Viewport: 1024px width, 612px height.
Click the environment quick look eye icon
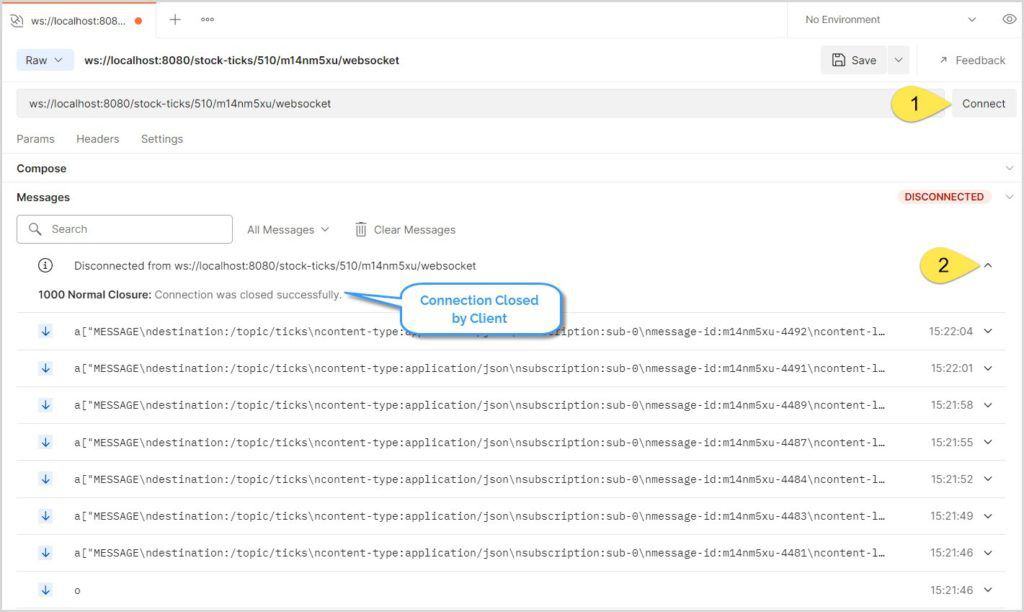click(x=1010, y=18)
